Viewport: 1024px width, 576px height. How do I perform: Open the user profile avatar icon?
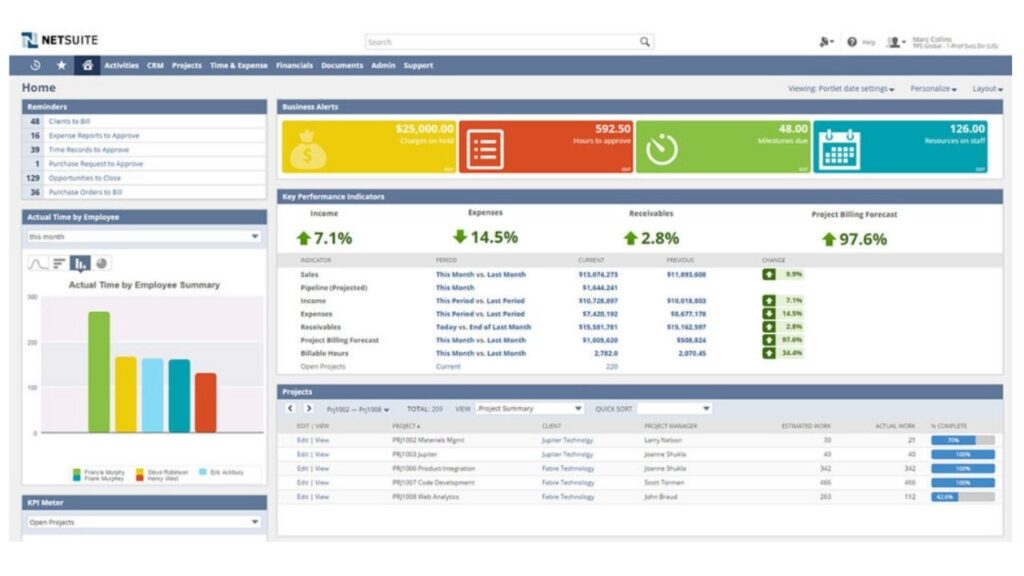click(x=893, y=42)
